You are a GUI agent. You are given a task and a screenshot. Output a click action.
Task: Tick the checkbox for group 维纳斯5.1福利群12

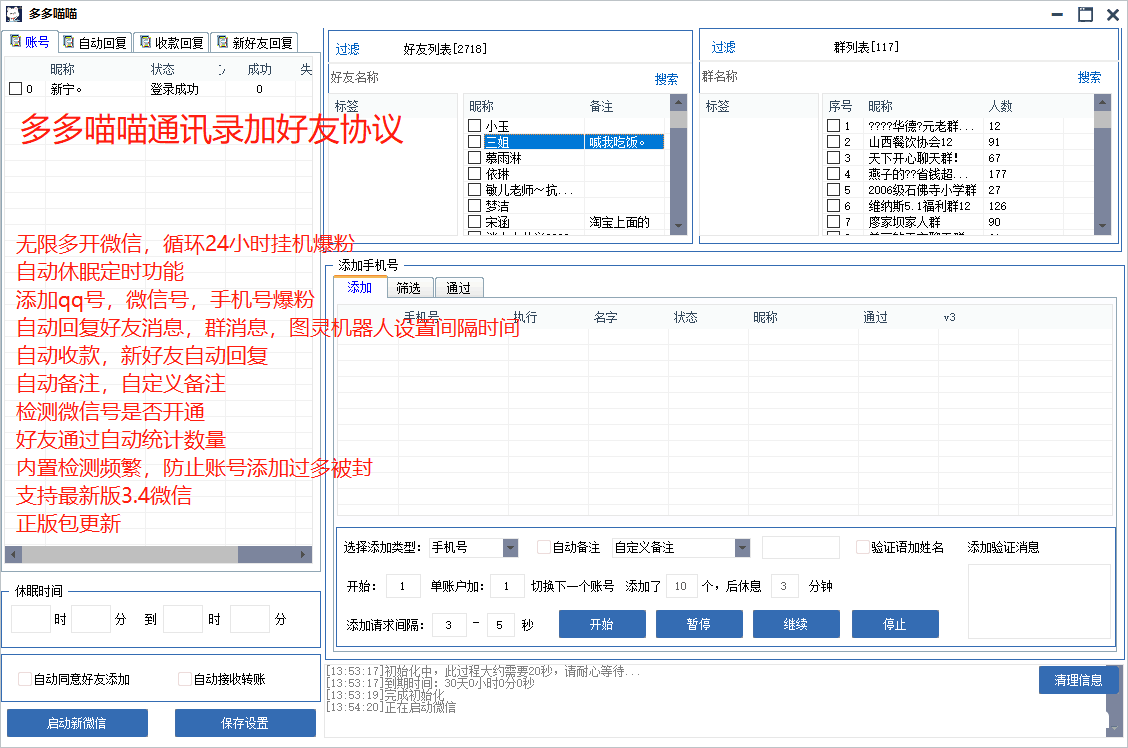(833, 206)
